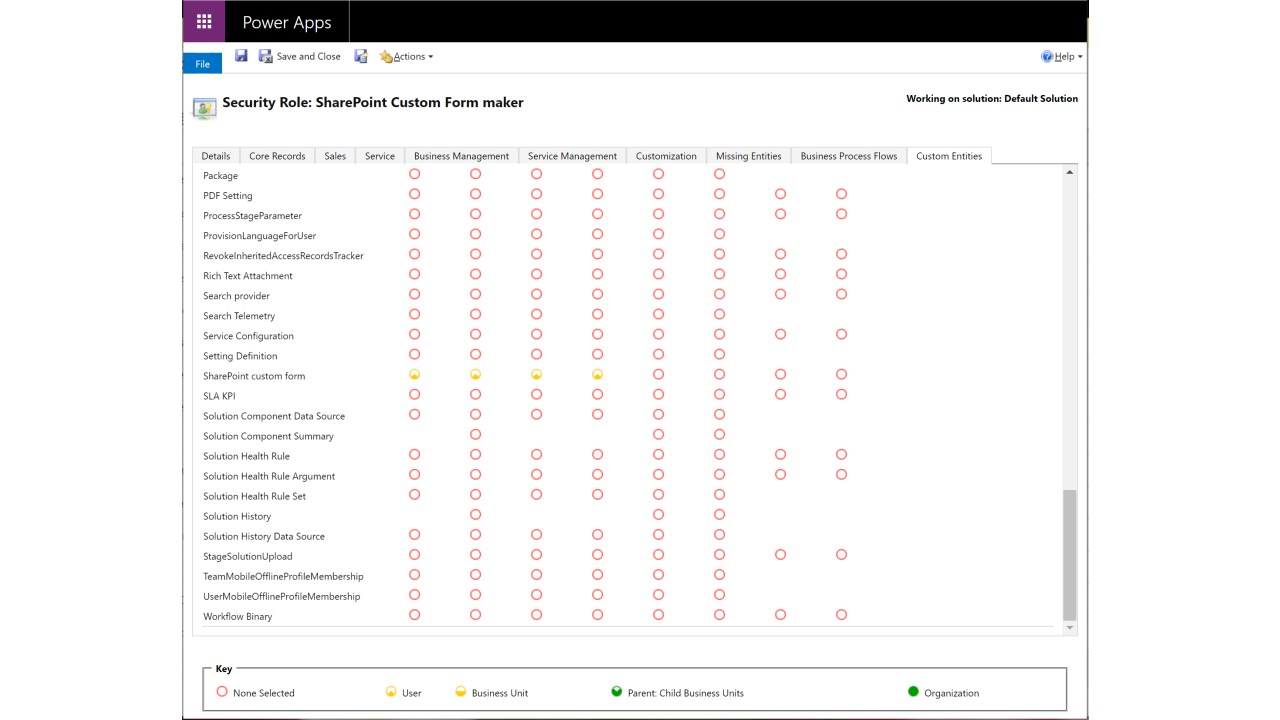The width and height of the screenshot is (1280, 720).
Task: Toggle the only privilege circle on Solution History row's left
Action: click(476, 515)
